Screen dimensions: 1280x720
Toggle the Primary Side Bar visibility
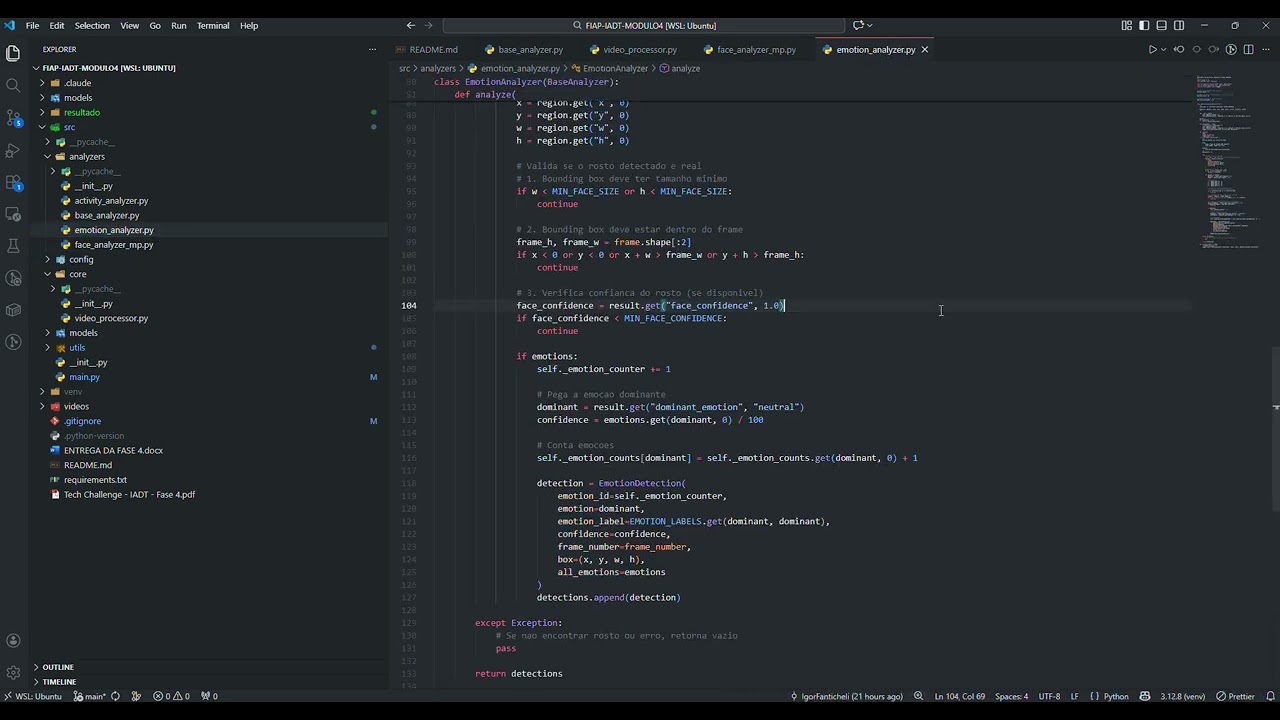(x=1144, y=25)
